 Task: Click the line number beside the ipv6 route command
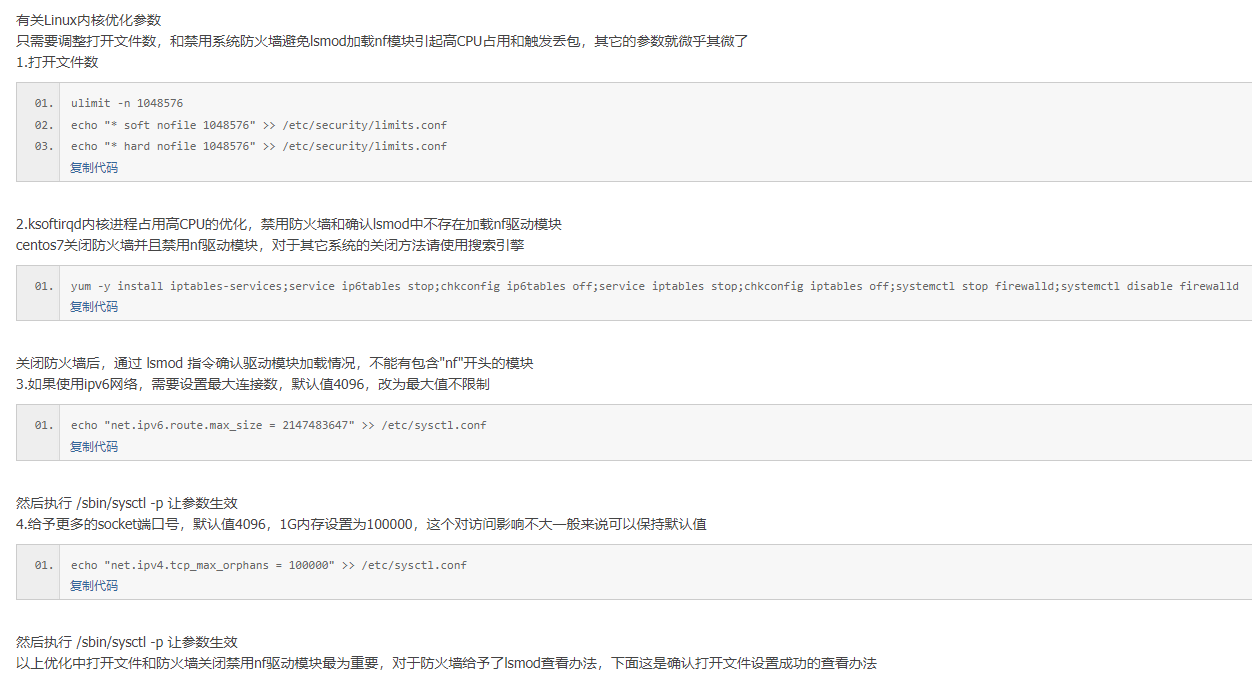[44, 426]
